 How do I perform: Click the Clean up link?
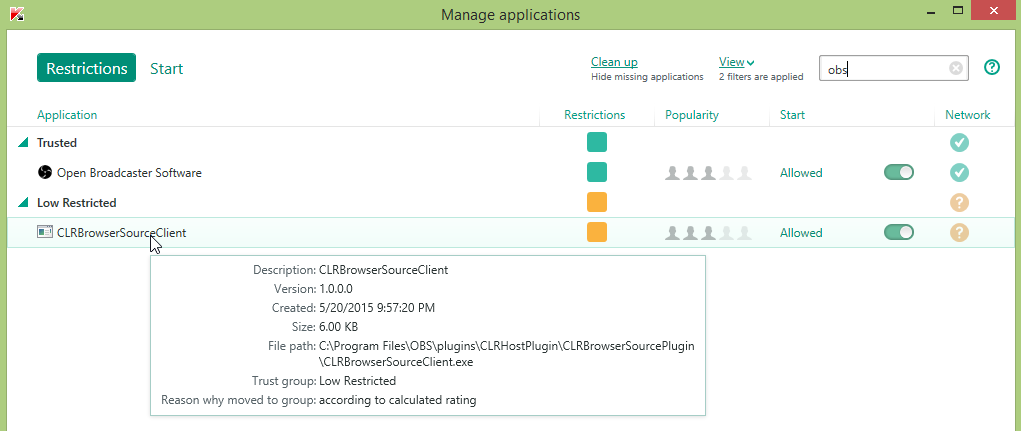coord(614,62)
